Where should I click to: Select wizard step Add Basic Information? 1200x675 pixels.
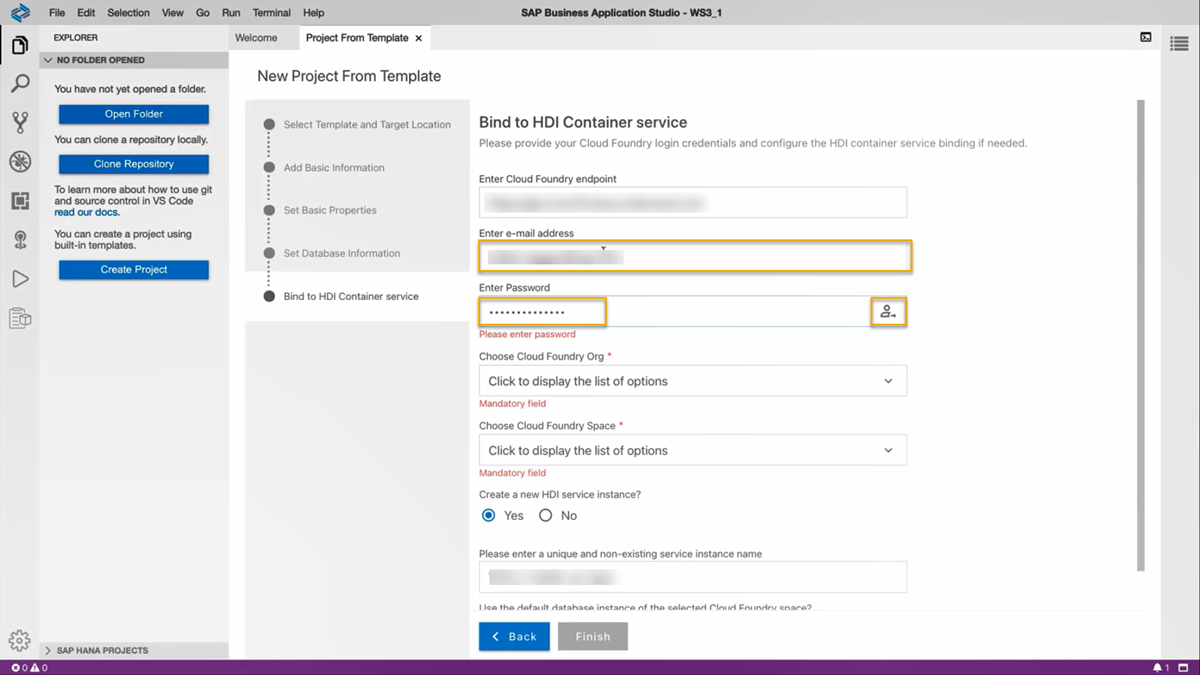[x=334, y=168]
